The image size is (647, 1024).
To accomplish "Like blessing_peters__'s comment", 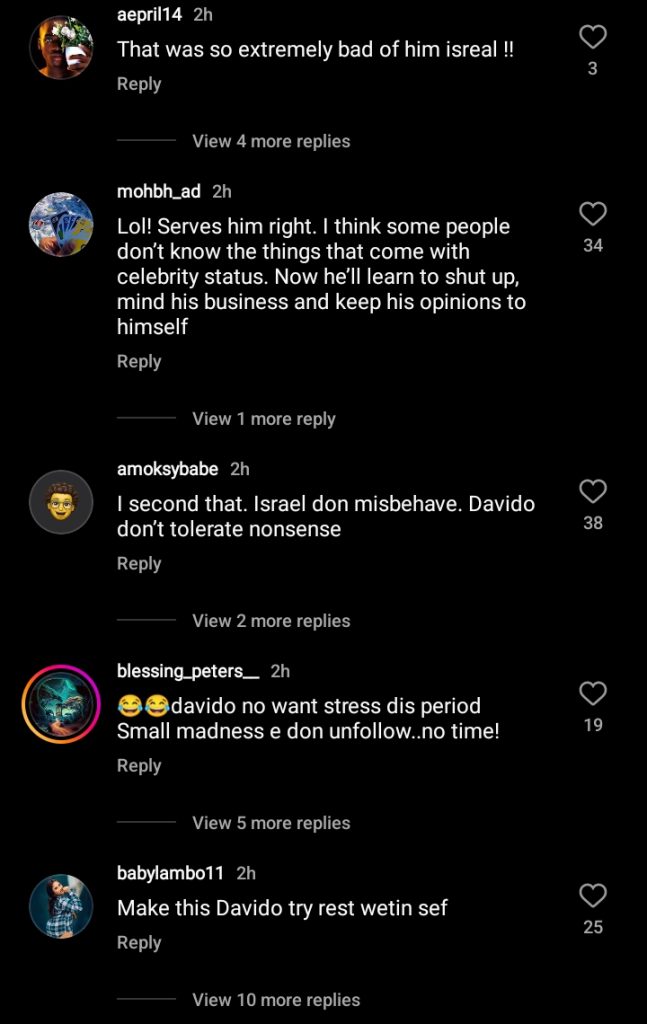I will (x=592, y=694).
